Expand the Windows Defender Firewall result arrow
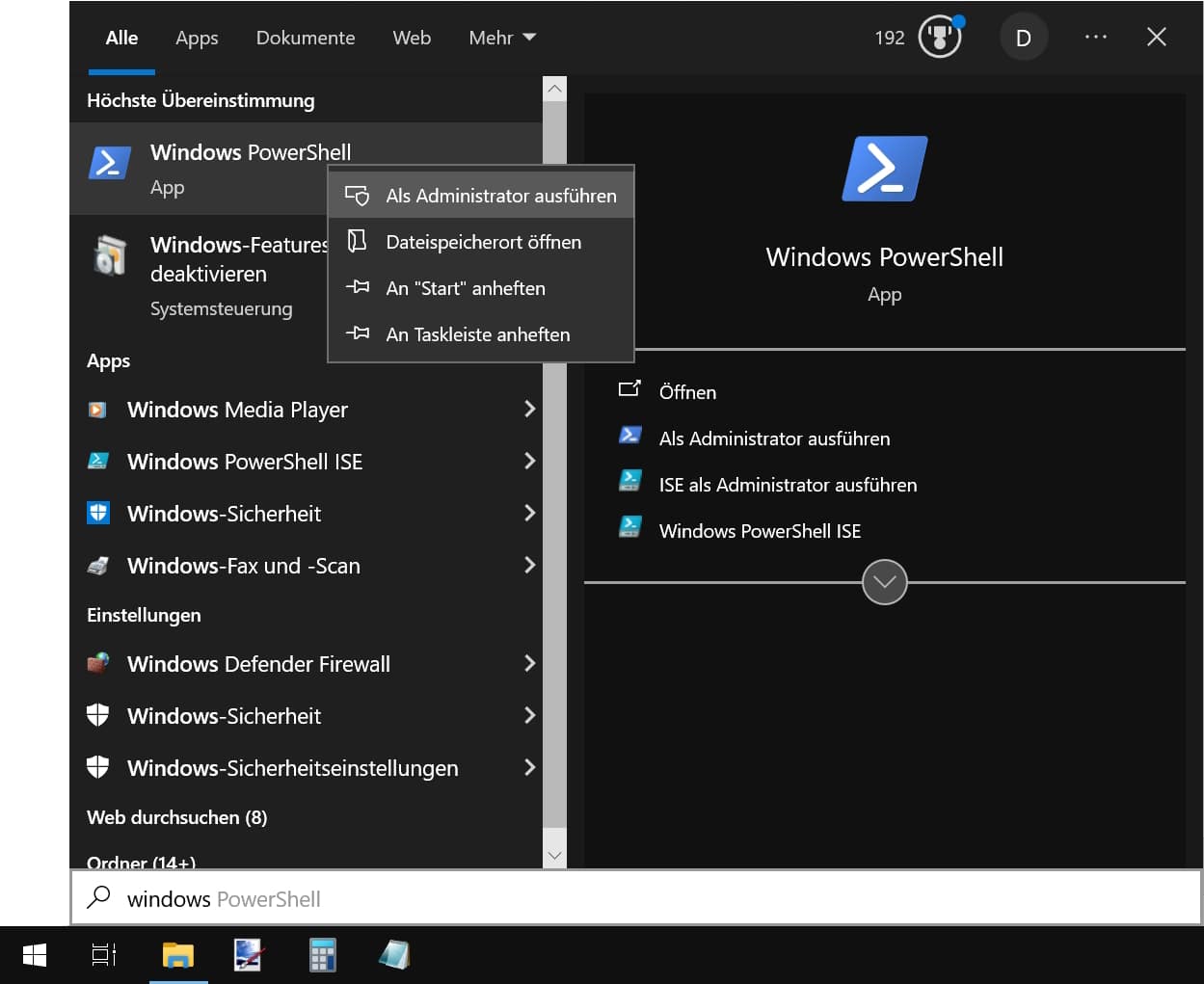This screenshot has width=1204, height=984. [x=529, y=663]
